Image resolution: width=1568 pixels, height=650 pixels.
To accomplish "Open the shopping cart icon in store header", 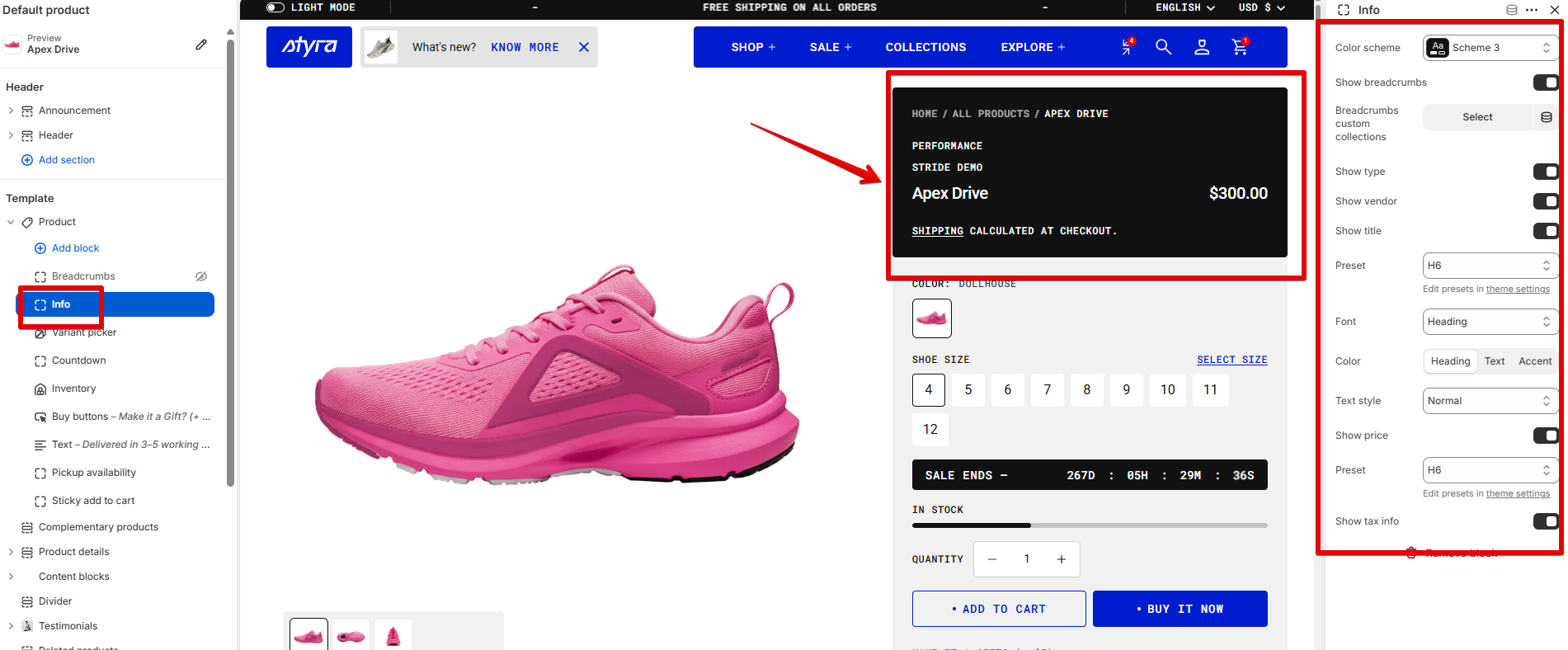I will click(1240, 47).
